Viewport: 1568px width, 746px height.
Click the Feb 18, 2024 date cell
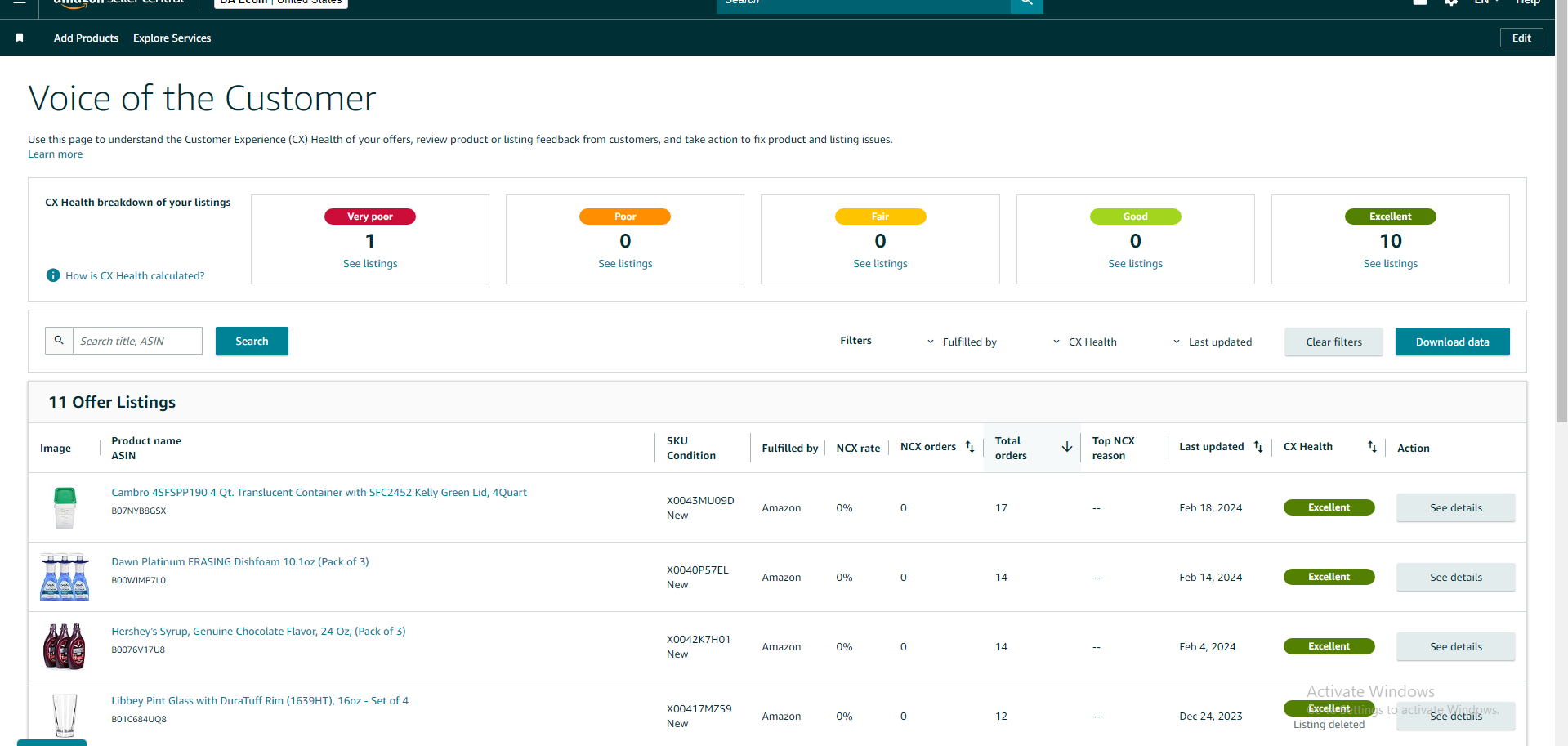(x=1210, y=508)
